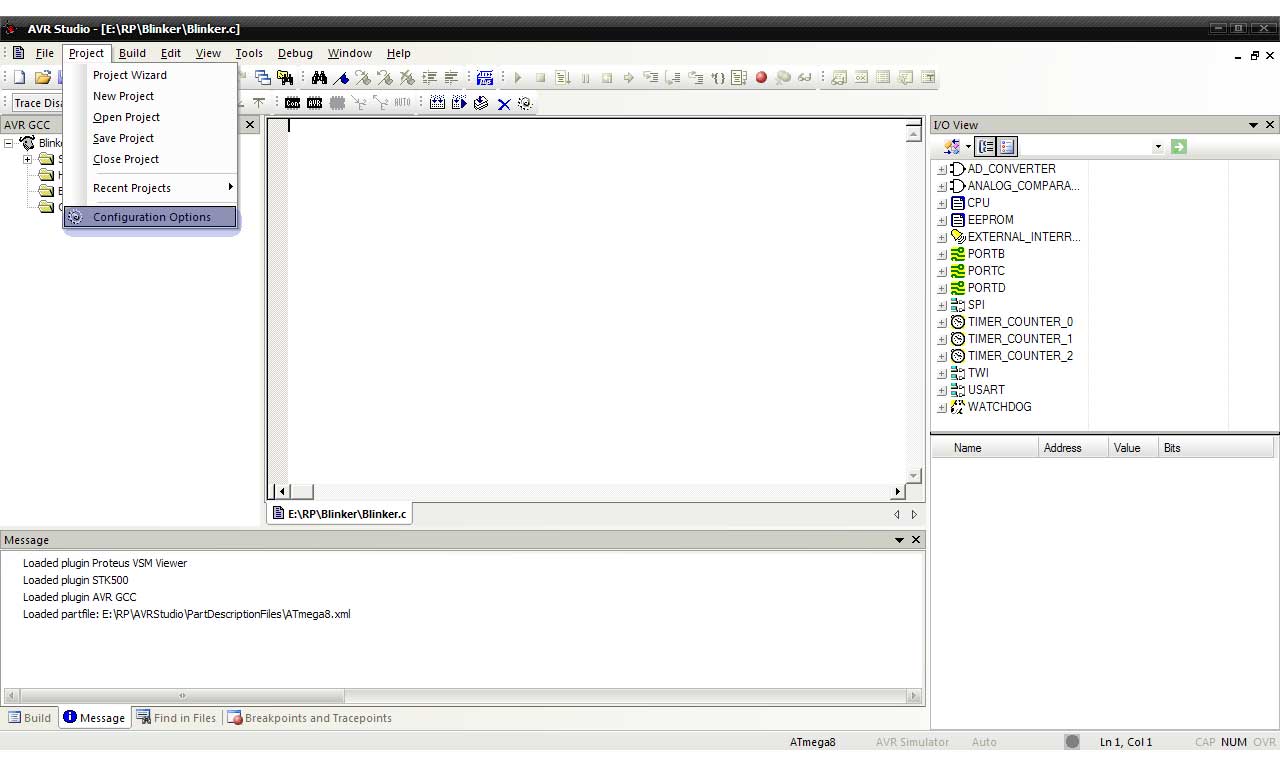1280x768 pixels.
Task: Click the TIMER_COUNTER_0 clock icon
Action: (x=958, y=322)
